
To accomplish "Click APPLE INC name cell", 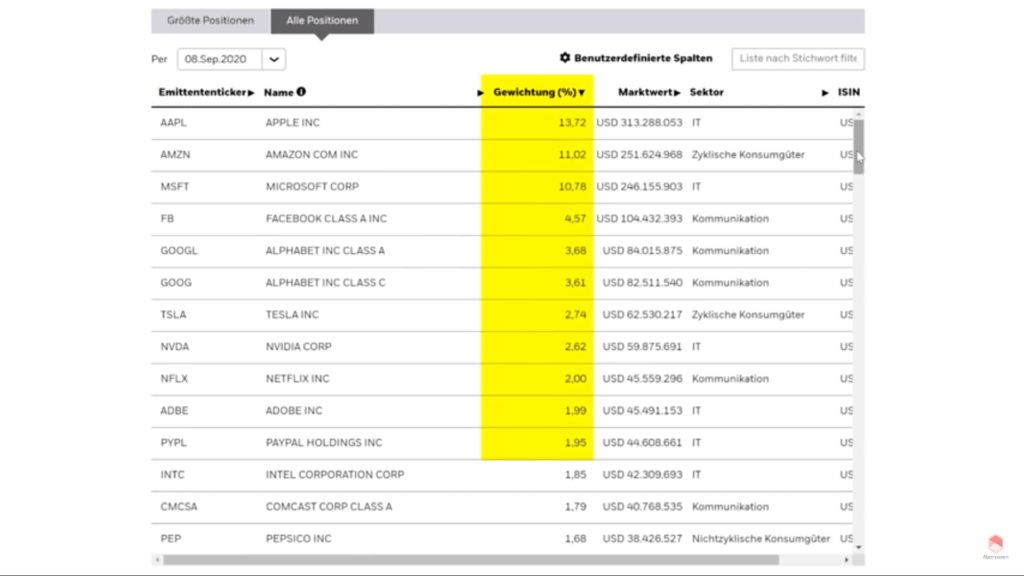I will (x=293, y=123).
